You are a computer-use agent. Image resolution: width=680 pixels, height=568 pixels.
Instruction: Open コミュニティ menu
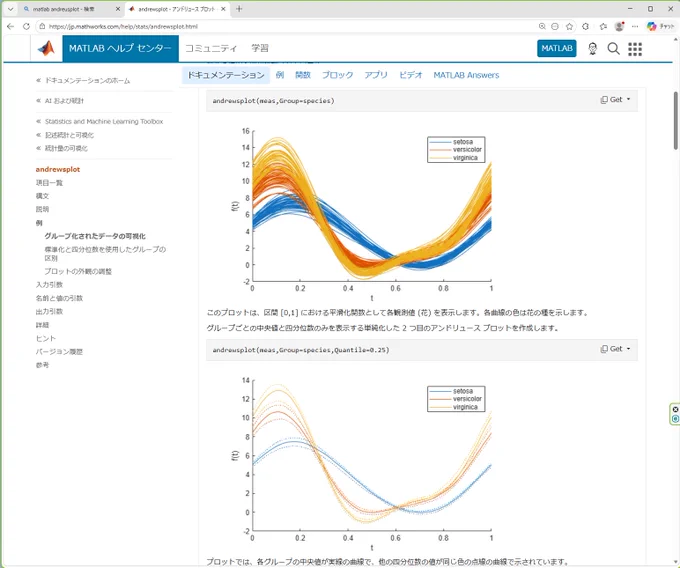click(x=211, y=48)
